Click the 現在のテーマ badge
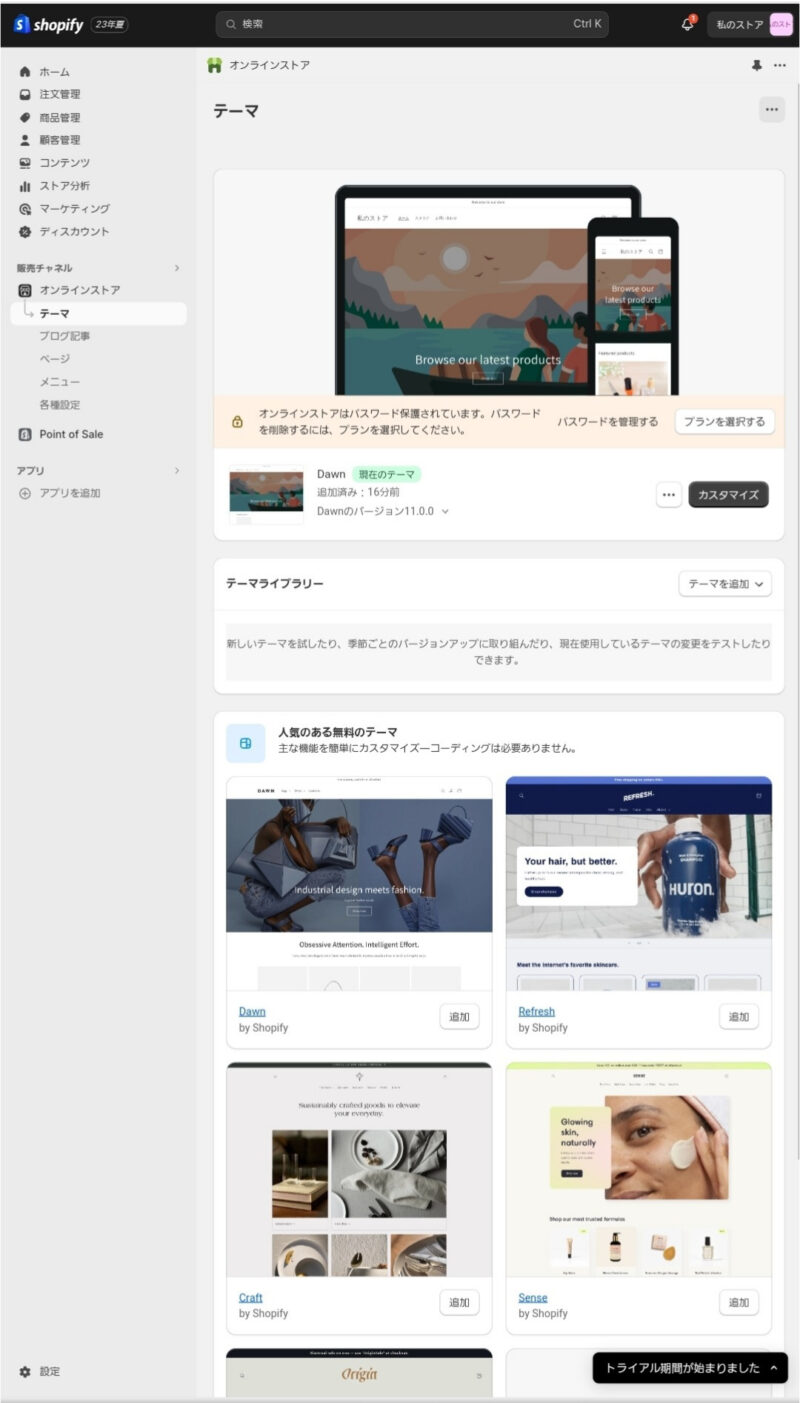800x1403 pixels. [x=386, y=474]
